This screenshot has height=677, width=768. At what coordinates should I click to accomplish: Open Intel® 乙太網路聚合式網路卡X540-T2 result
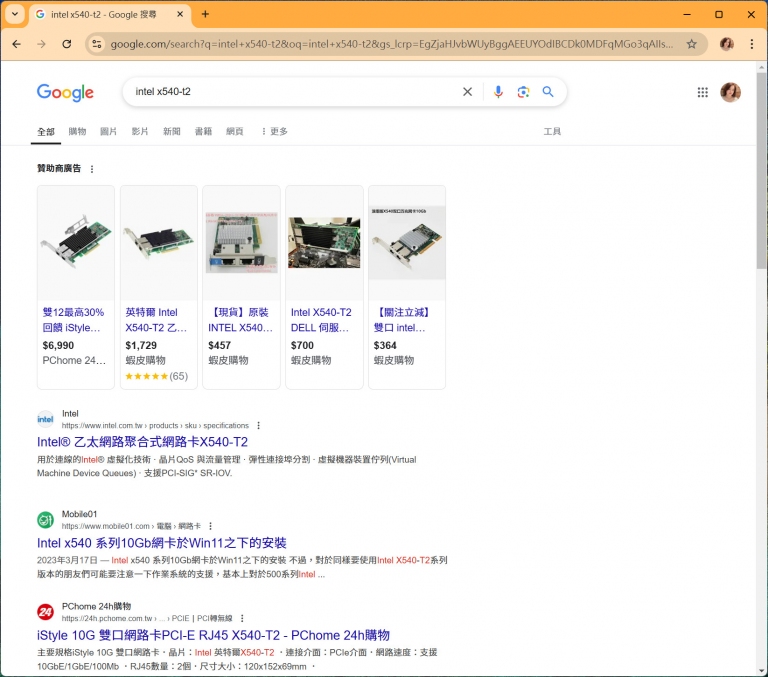[143, 442]
